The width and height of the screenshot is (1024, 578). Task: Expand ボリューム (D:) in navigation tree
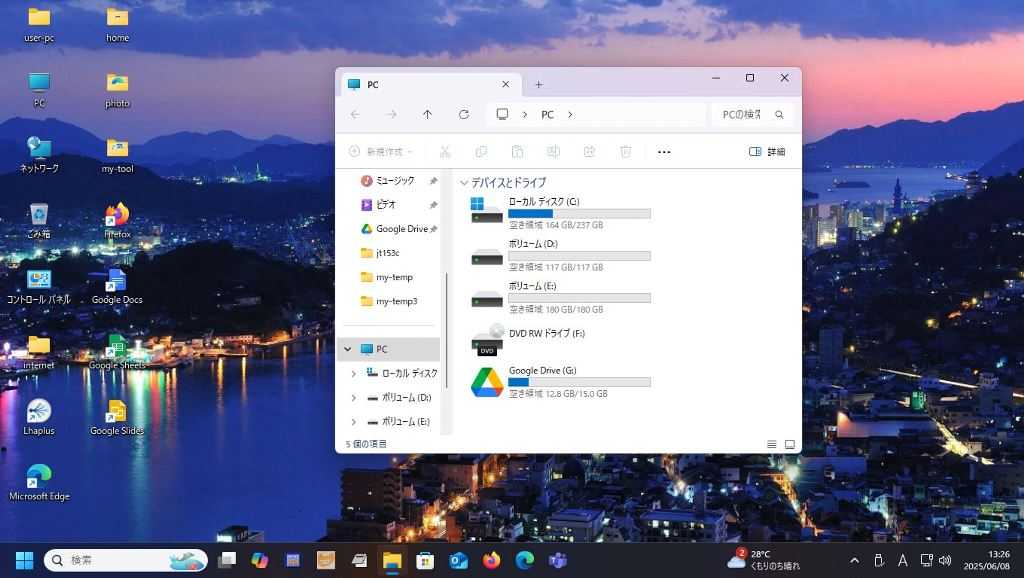pyautogui.click(x=353, y=397)
